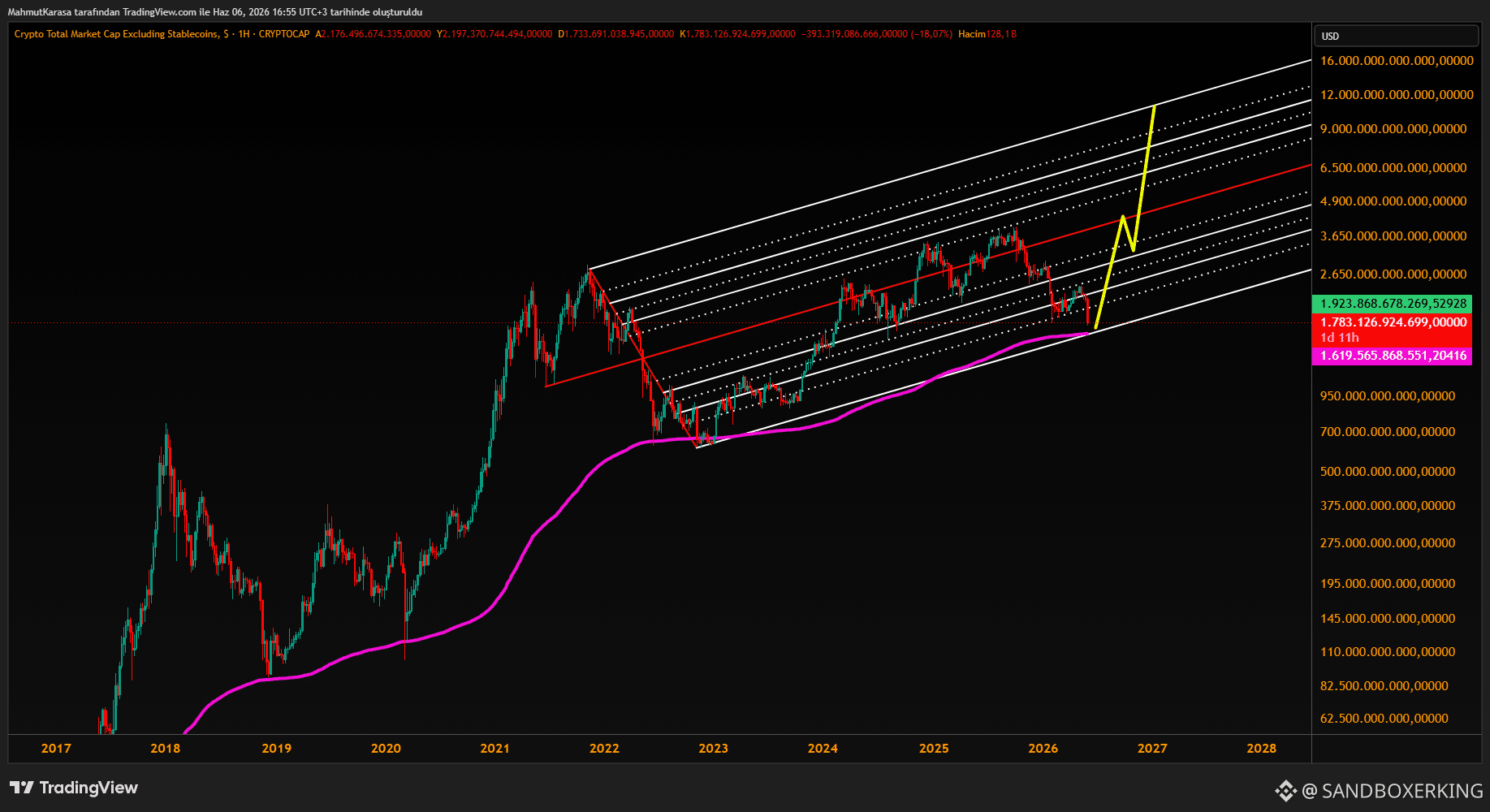Click the 375.000.000.000 price scale label
Screen dimensions: 1490x812
[x=1388, y=506]
